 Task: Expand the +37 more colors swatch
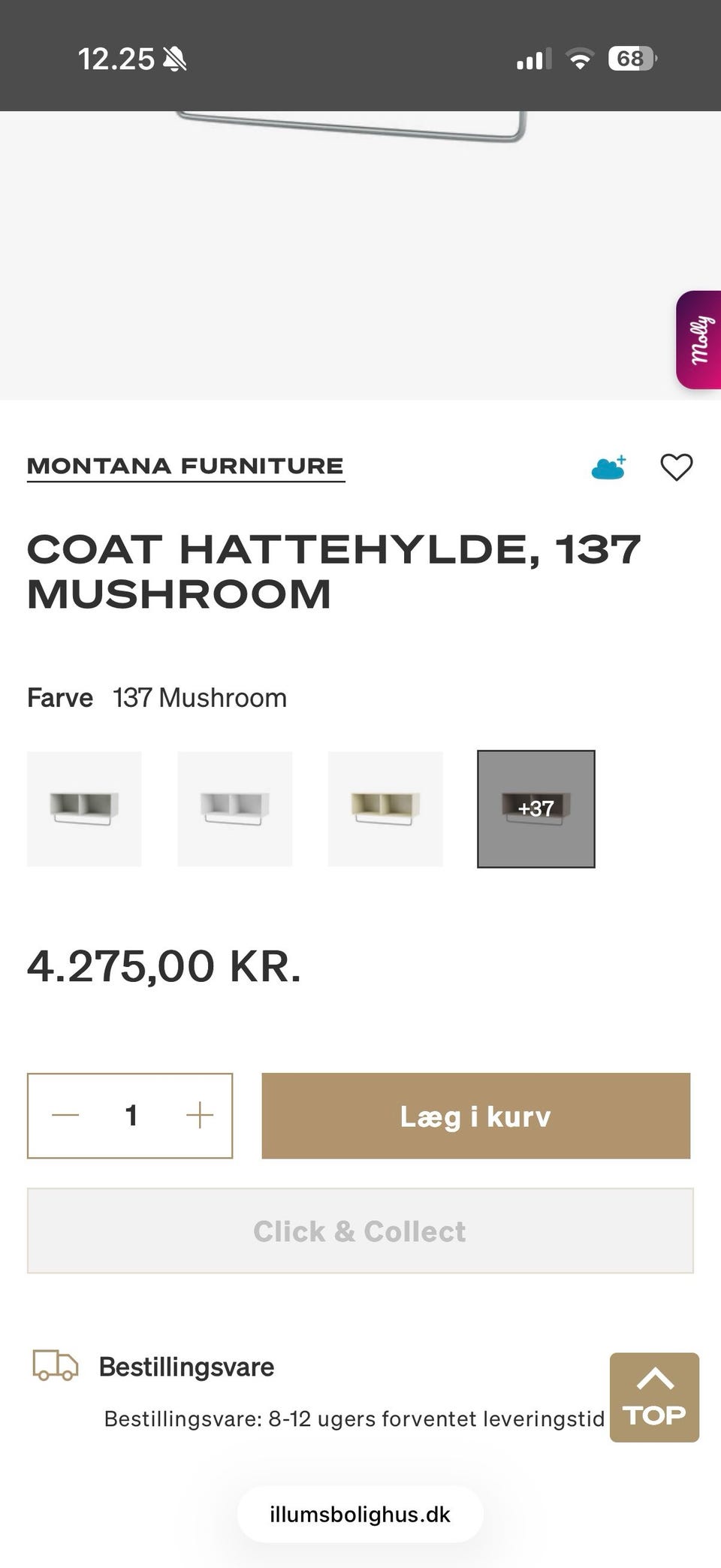tap(535, 808)
